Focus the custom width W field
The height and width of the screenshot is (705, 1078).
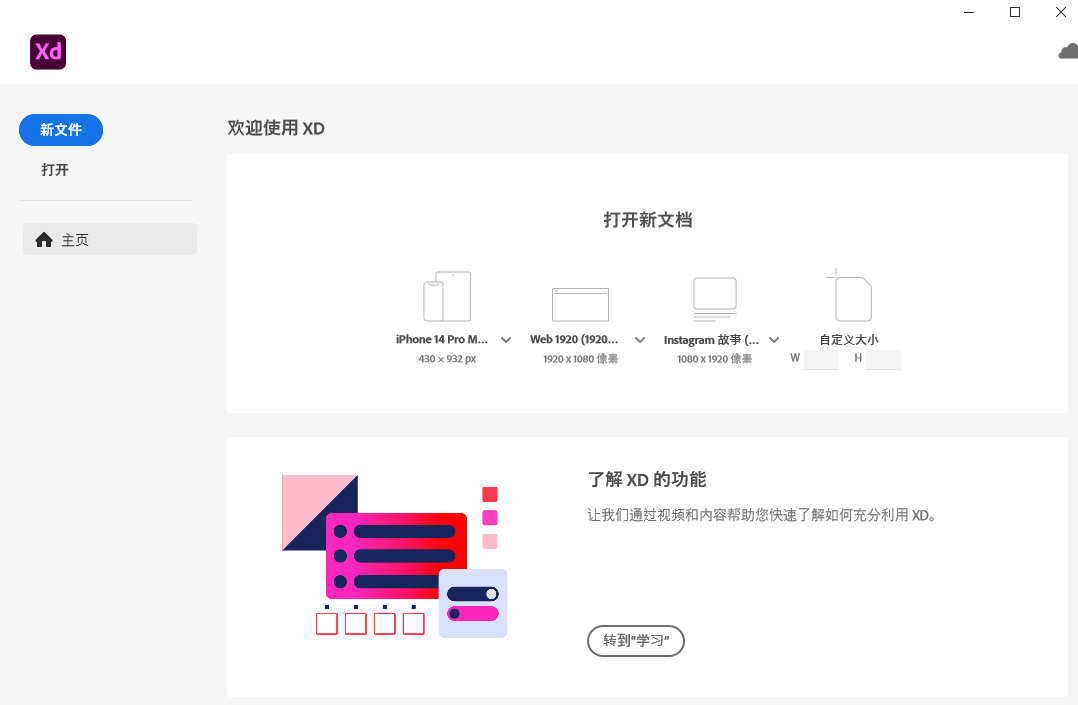(822, 359)
